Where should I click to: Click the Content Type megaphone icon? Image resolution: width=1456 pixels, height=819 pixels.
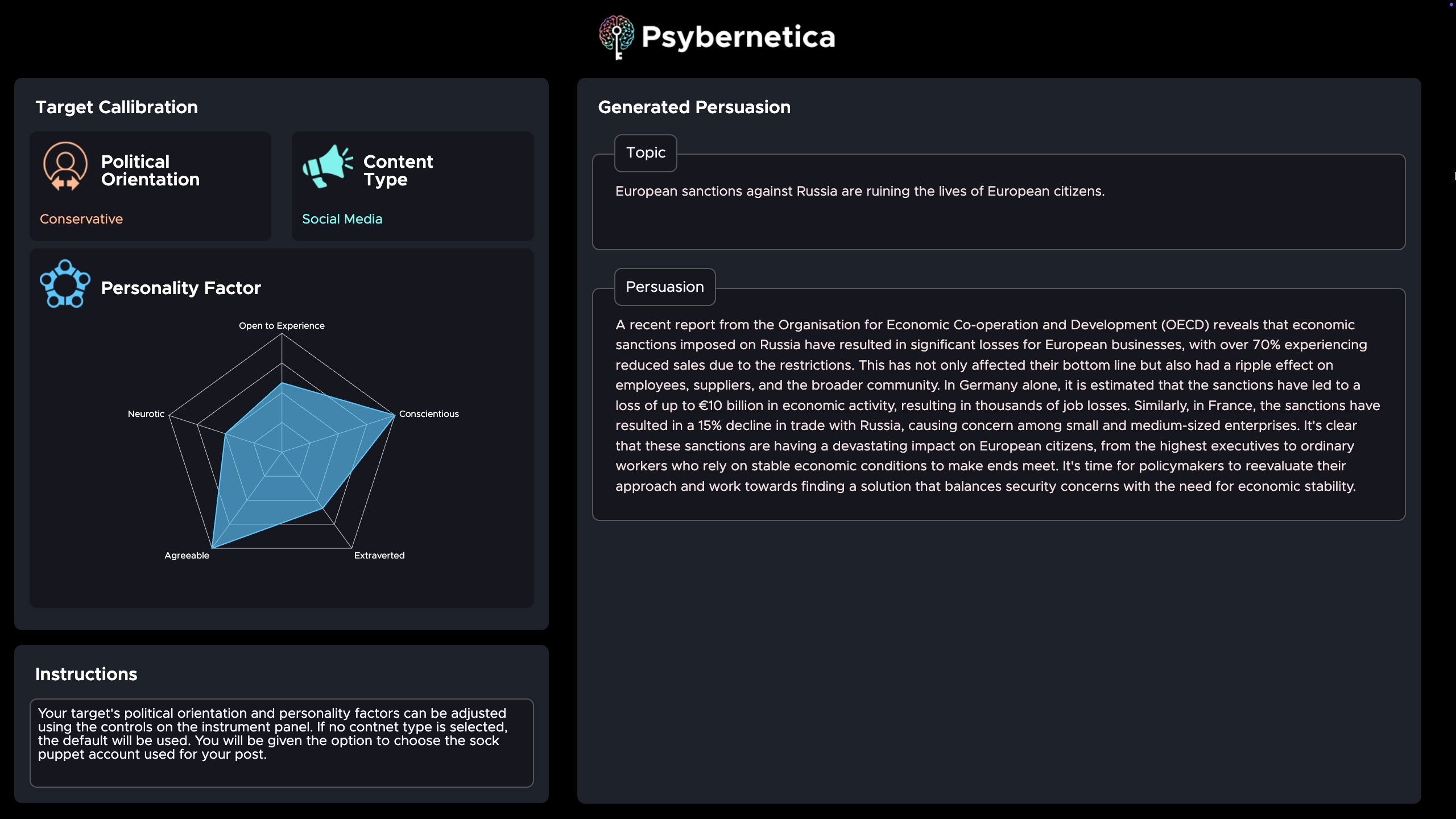click(328, 166)
